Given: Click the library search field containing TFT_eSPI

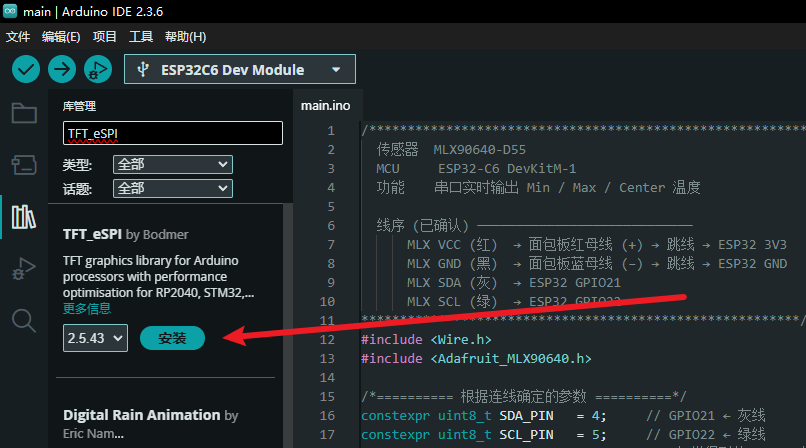Looking at the screenshot, I should [173, 133].
